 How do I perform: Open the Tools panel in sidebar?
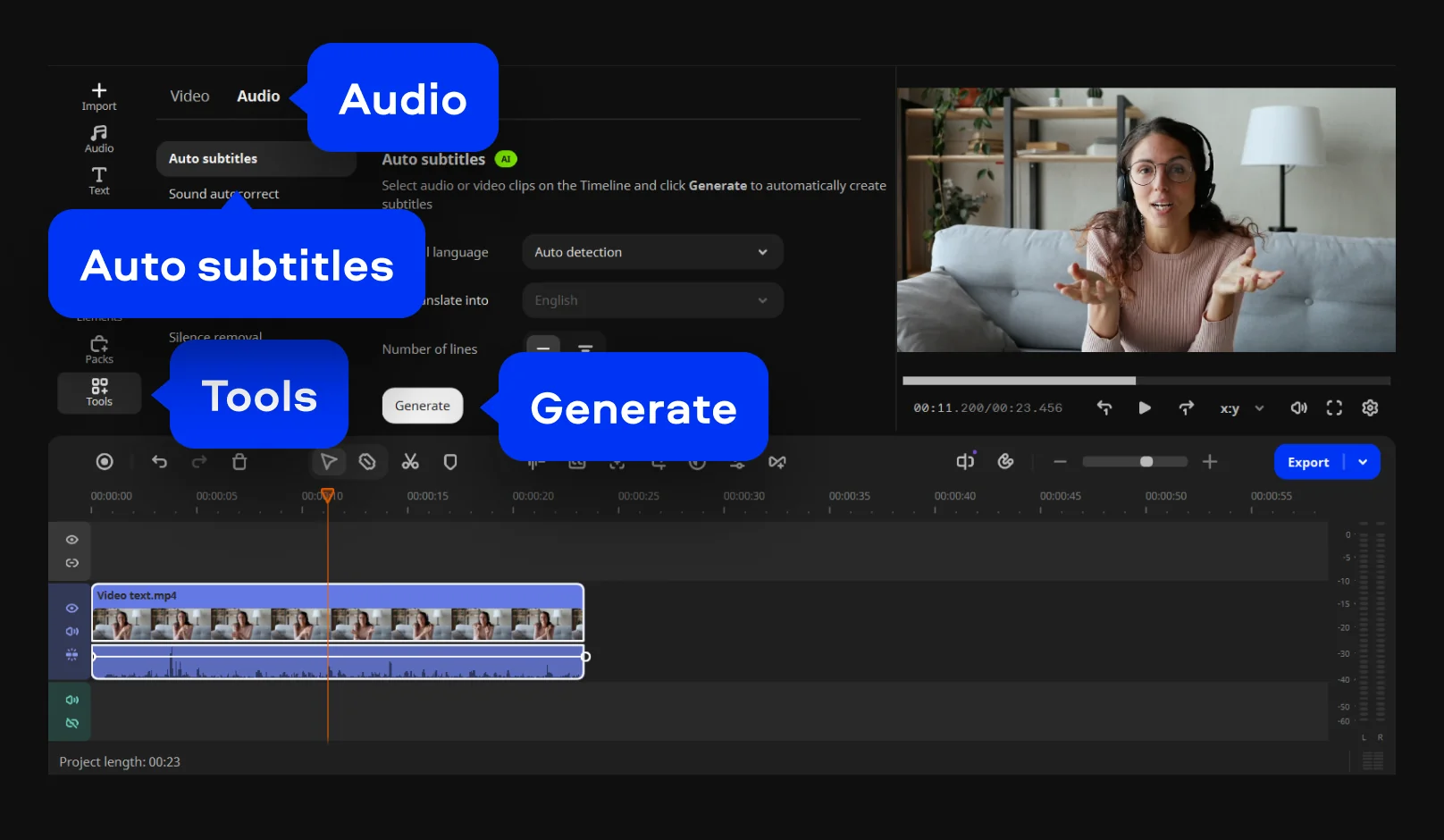(99, 392)
